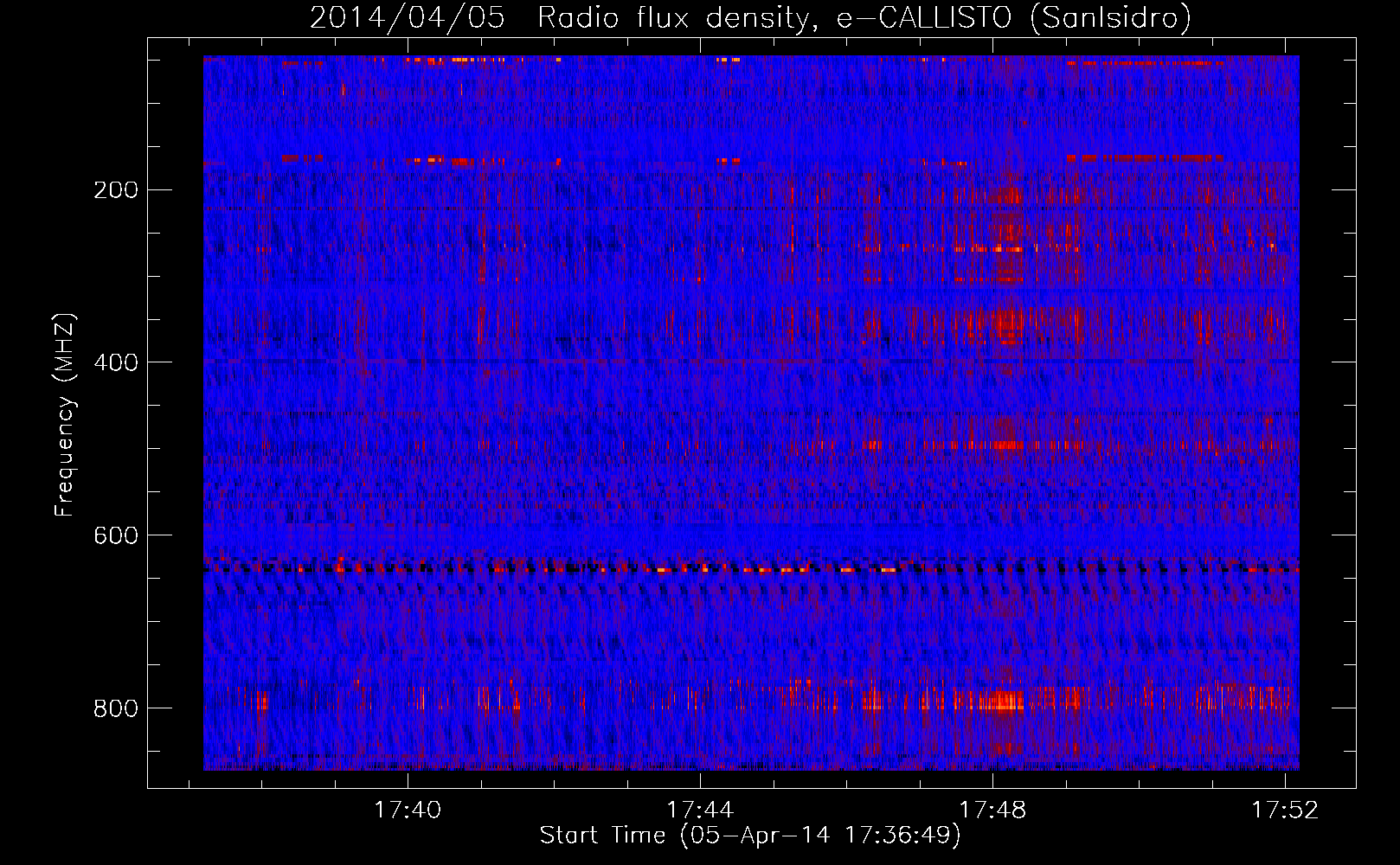Click the 800 frequency tick label
Viewport: 1400px width, 865px height.
tap(116, 708)
